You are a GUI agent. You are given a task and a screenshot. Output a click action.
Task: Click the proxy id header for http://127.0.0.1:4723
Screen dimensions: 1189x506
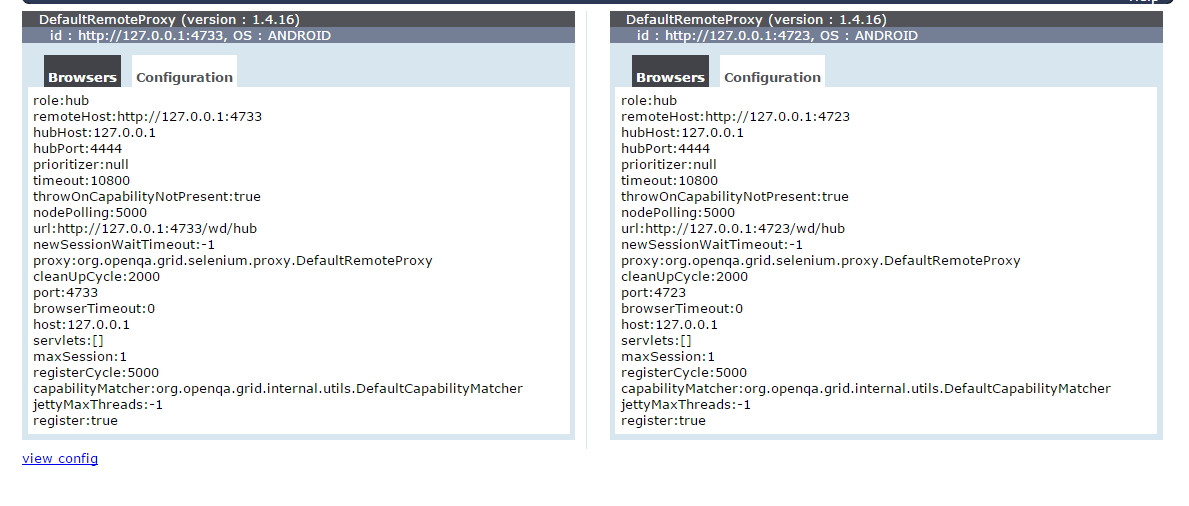886,35
